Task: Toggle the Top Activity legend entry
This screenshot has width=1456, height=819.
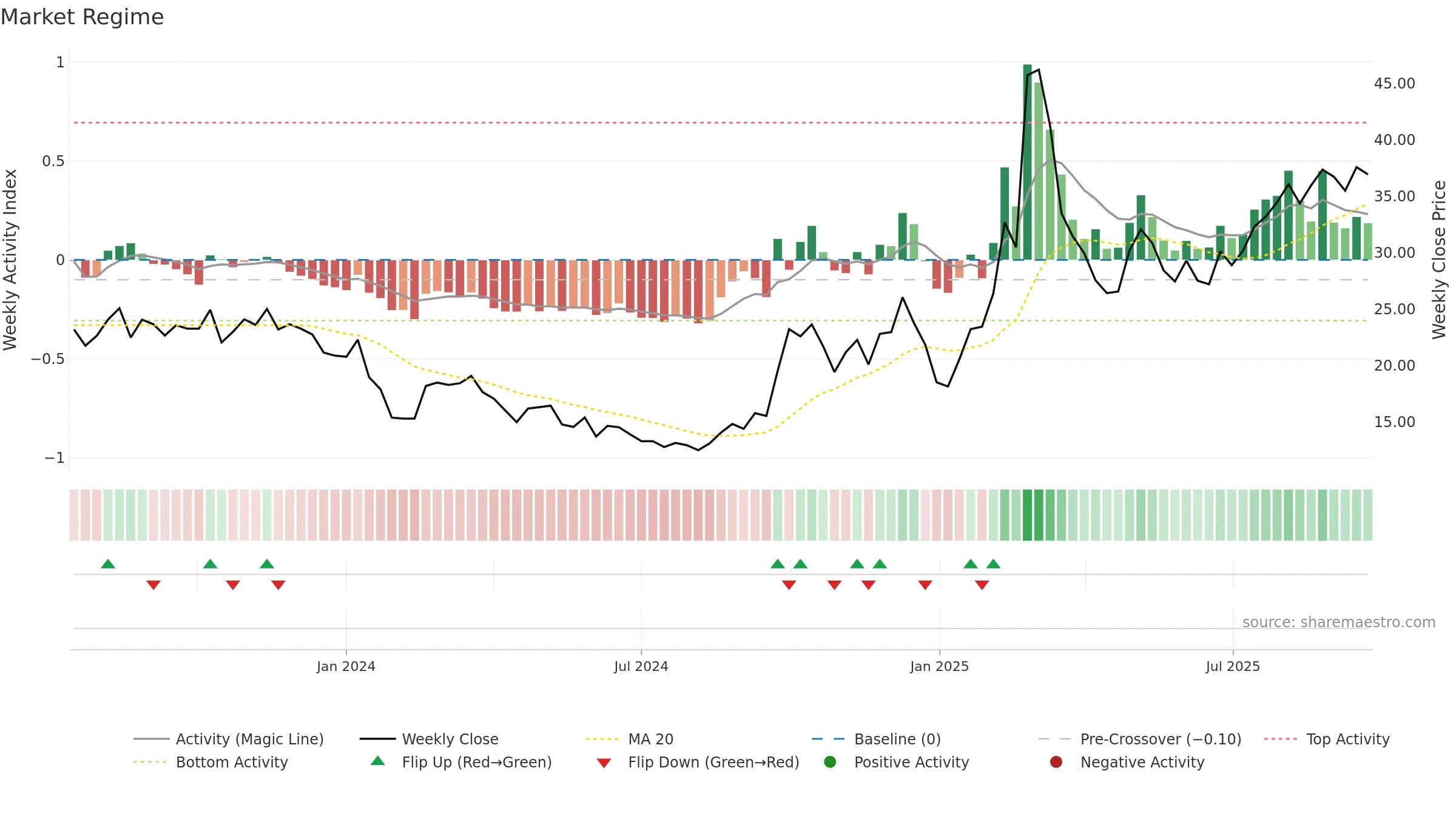Action: point(1327,739)
